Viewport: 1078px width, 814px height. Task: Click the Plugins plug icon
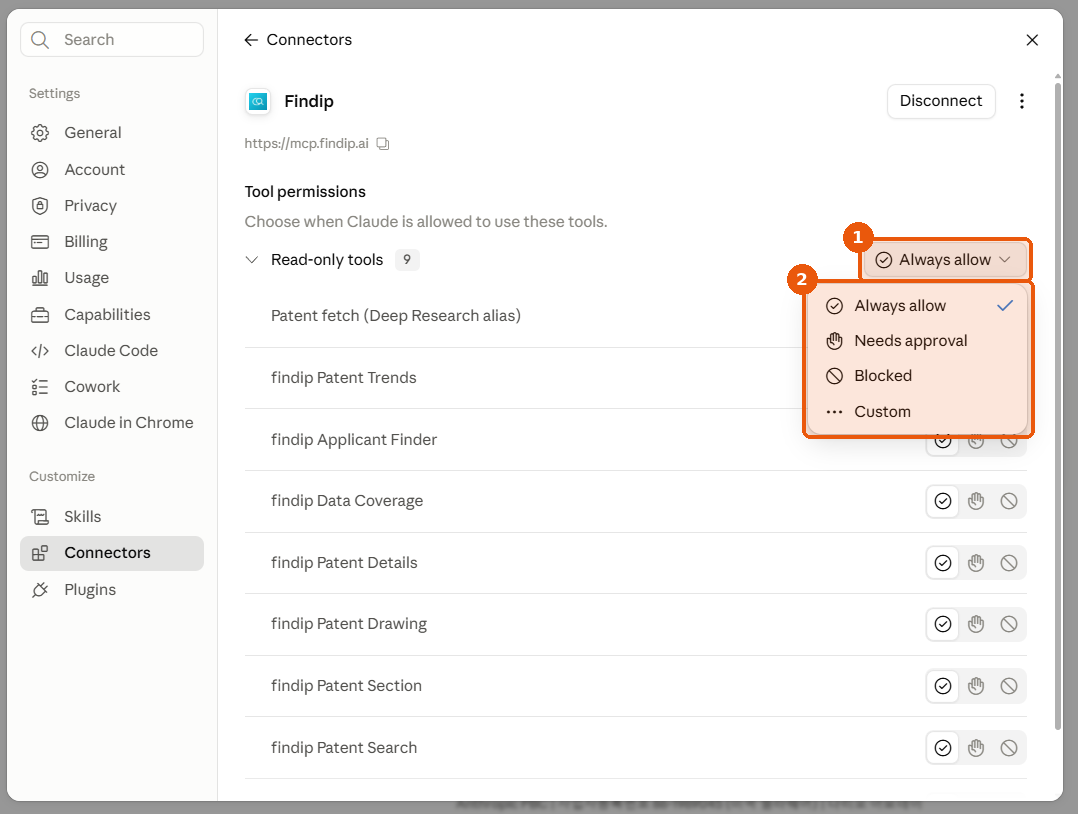[40, 590]
